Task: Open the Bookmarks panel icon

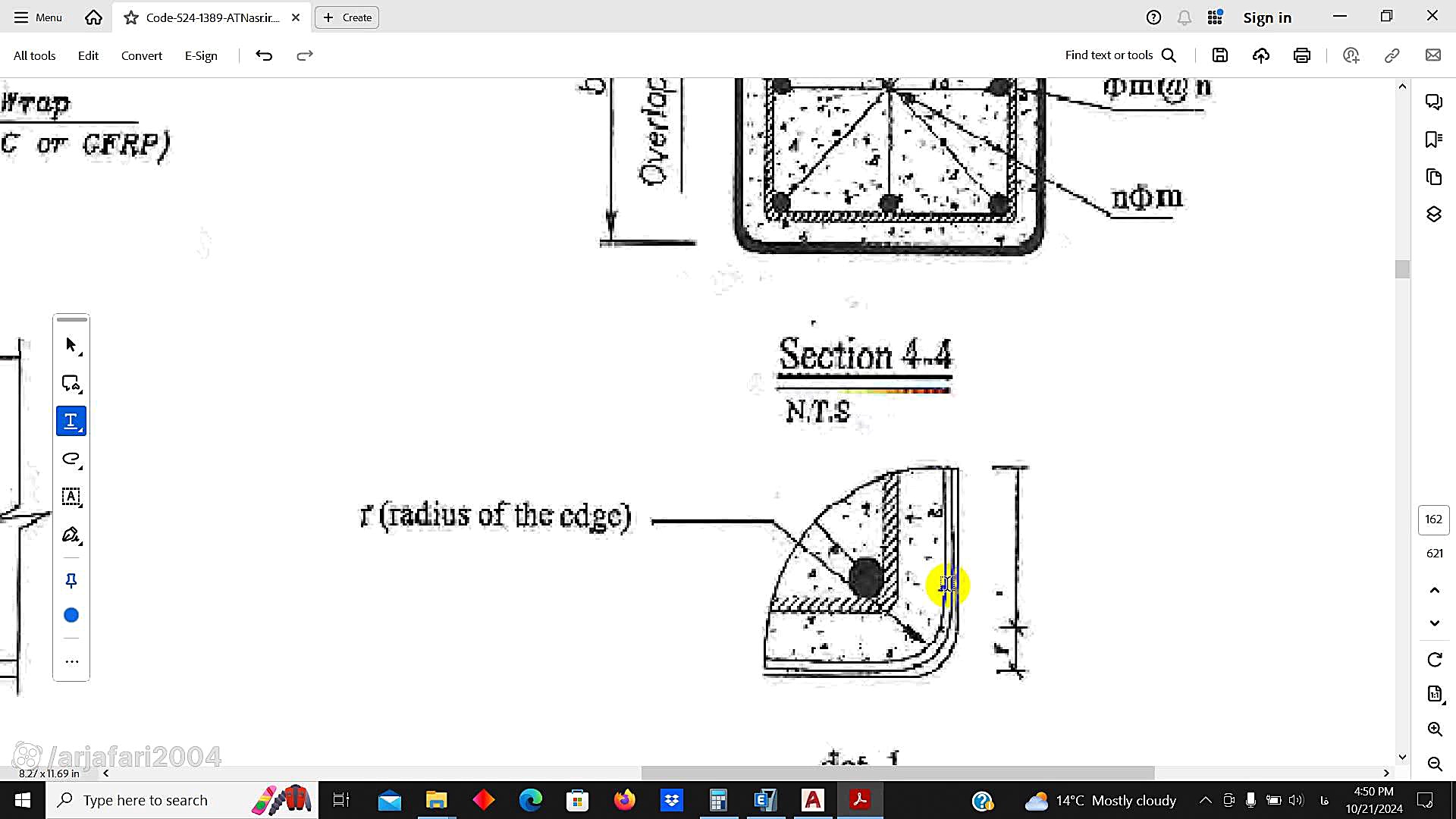Action: pyautogui.click(x=1433, y=140)
